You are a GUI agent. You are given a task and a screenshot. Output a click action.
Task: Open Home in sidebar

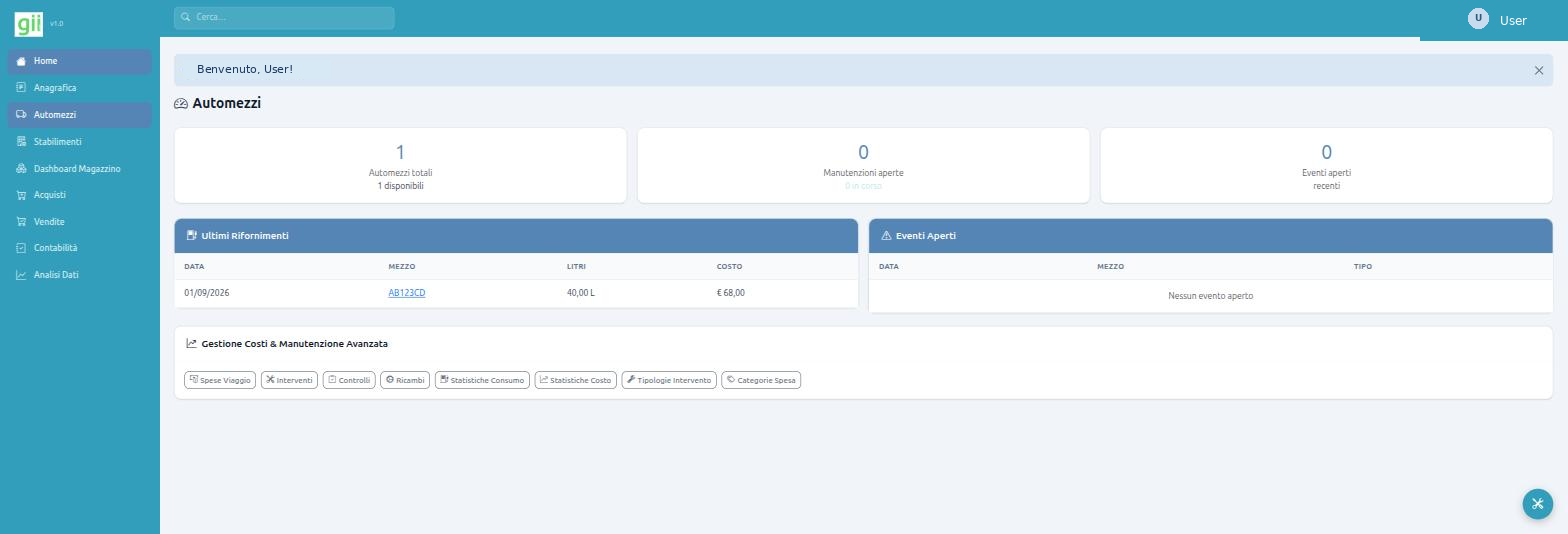pyautogui.click(x=80, y=61)
